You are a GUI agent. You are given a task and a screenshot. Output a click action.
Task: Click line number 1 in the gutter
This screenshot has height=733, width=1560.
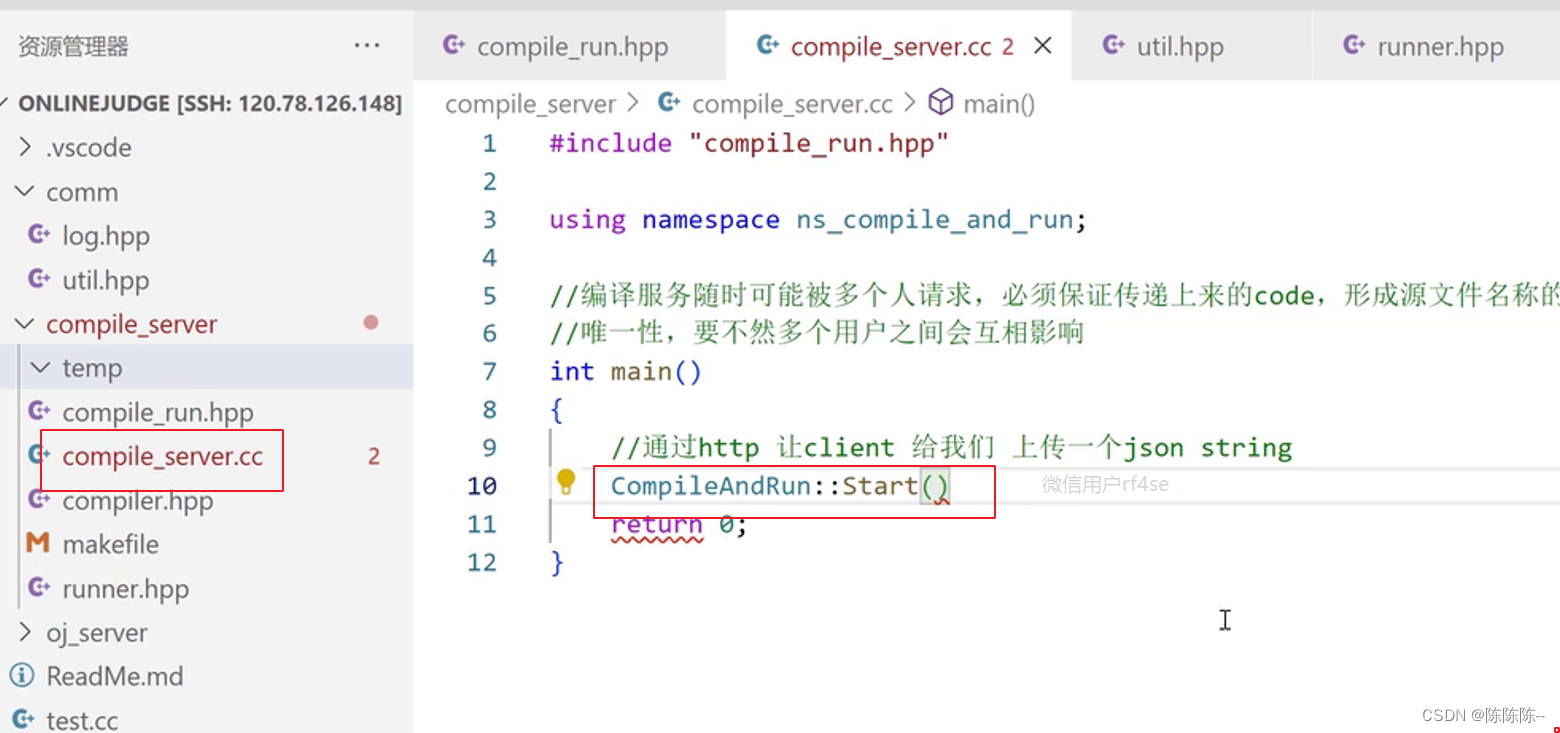[x=489, y=143]
